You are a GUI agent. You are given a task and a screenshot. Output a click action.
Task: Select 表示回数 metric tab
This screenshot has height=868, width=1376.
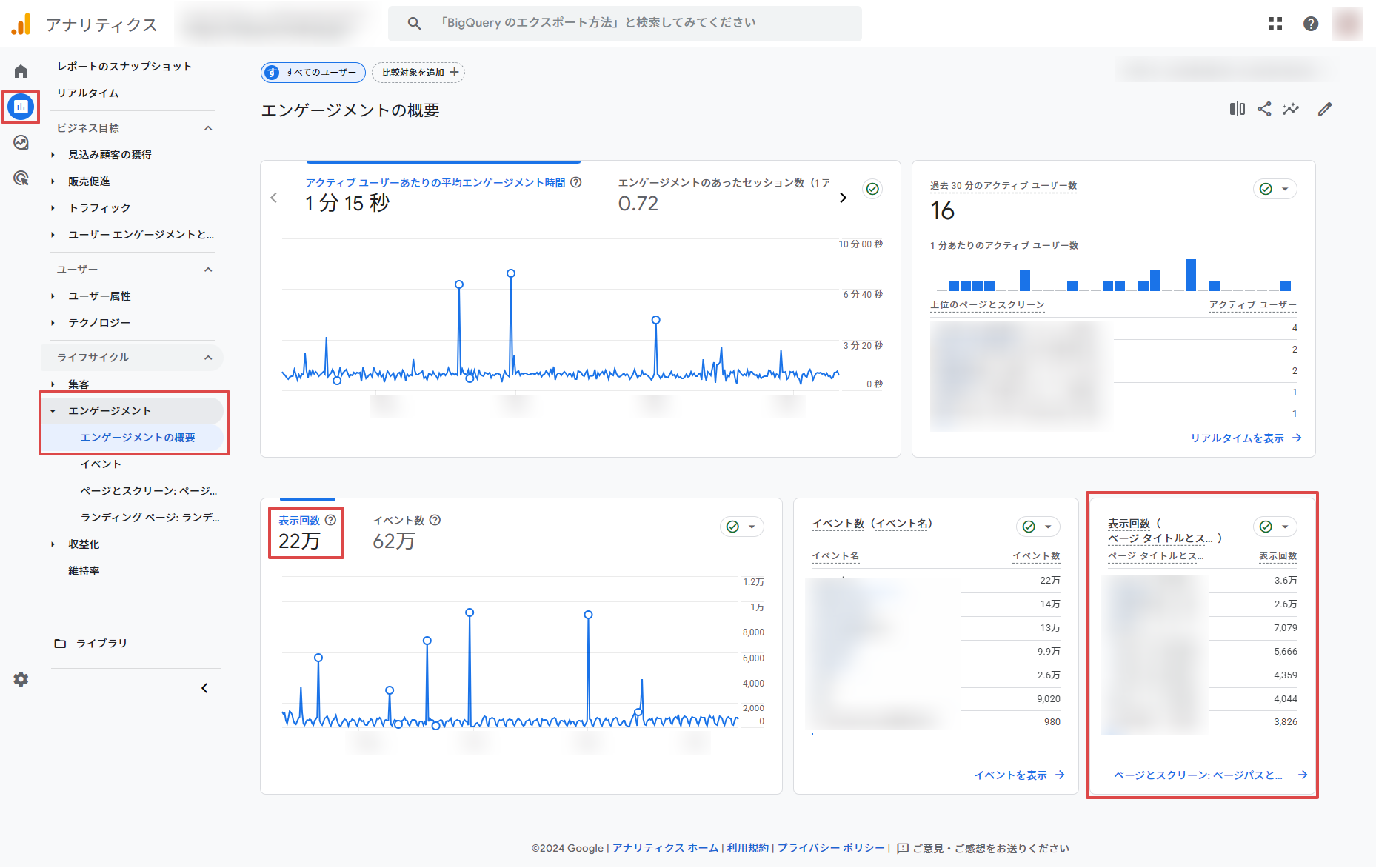tap(307, 531)
